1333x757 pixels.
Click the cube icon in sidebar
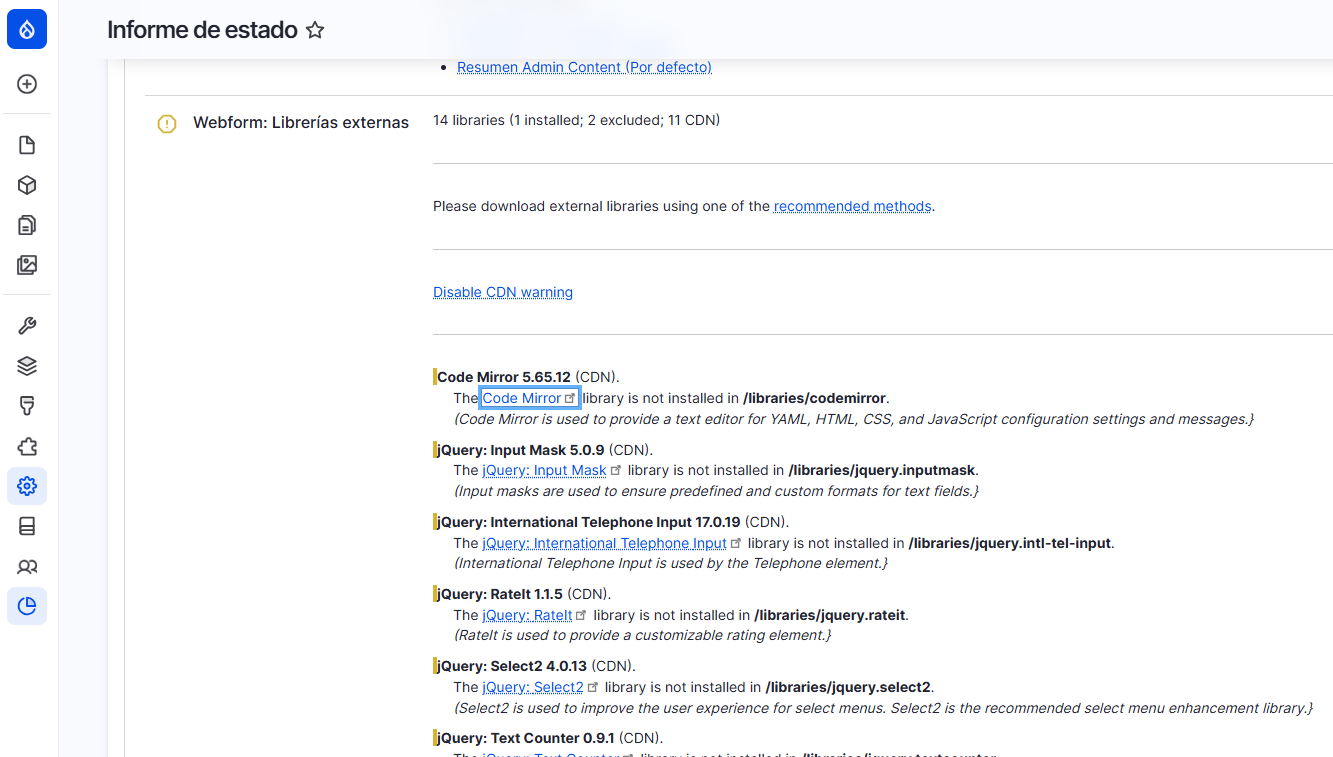[27, 185]
